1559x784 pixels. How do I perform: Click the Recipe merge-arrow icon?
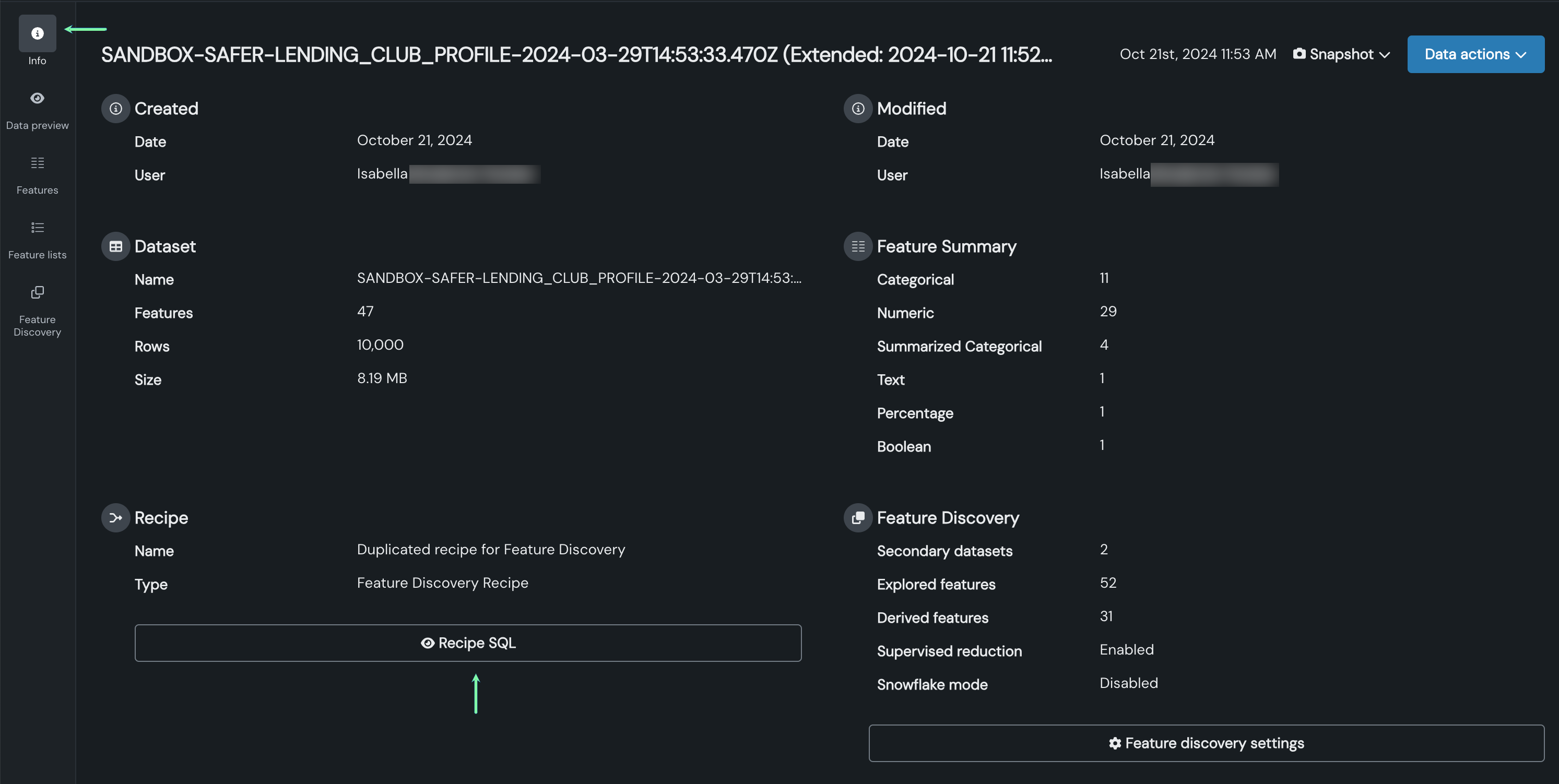pyautogui.click(x=115, y=518)
